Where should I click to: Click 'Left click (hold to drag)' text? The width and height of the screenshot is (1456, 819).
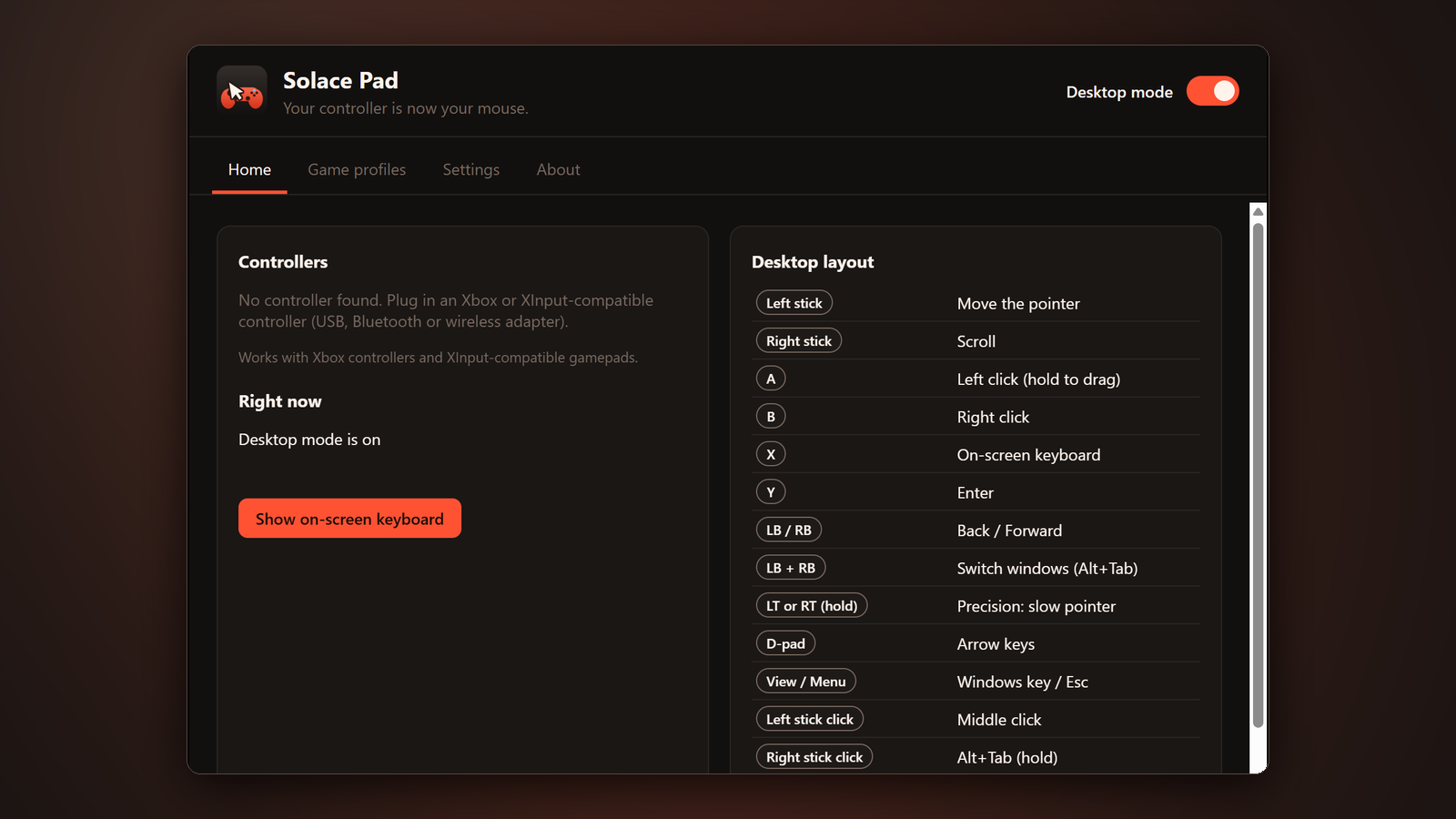1038,379
